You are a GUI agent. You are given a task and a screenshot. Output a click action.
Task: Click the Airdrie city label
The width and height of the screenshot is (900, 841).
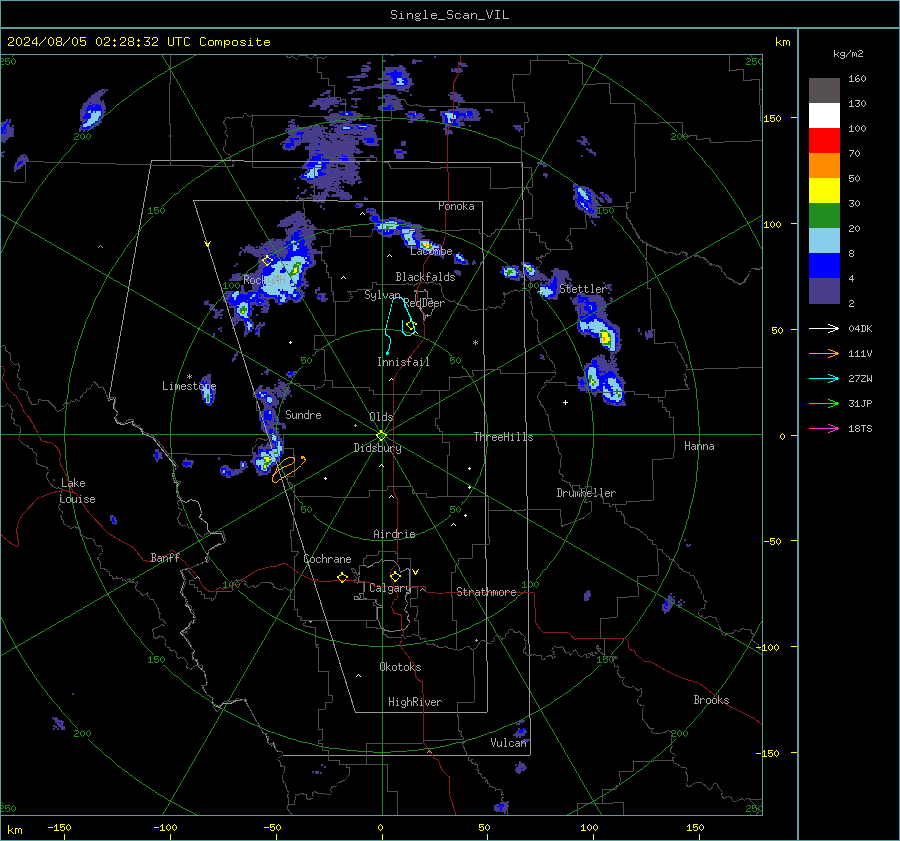(394, 534)
